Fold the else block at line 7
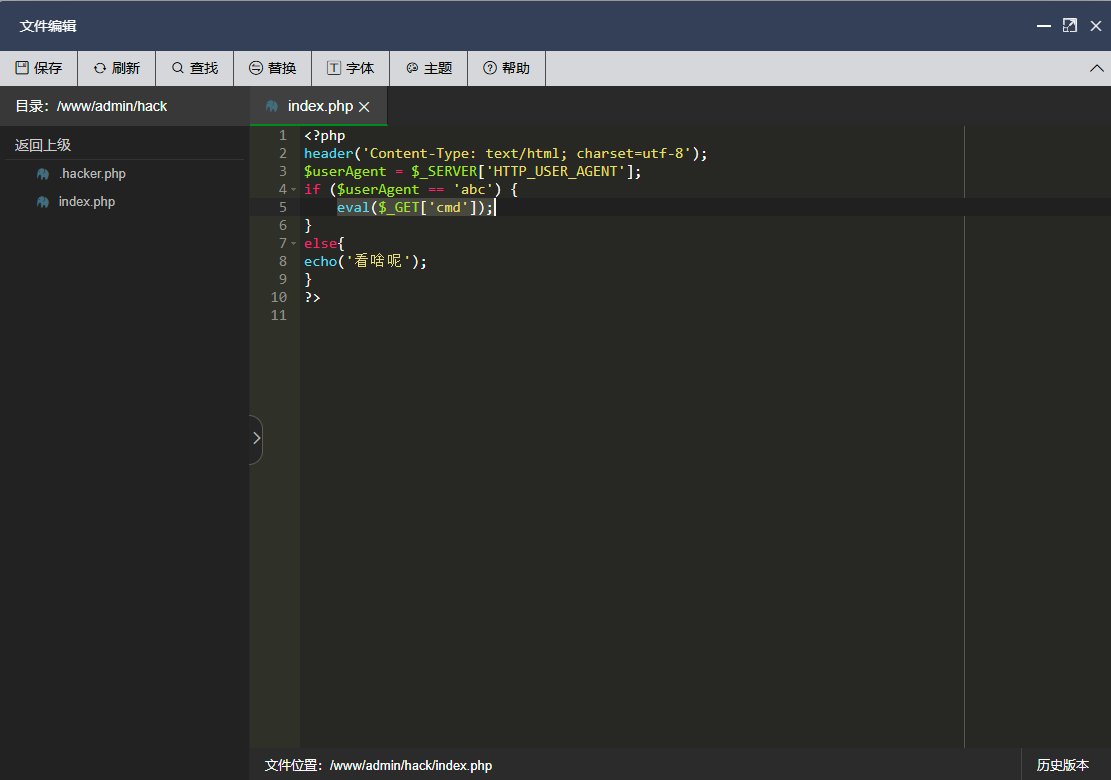 pyautogui.click(x=293, y=243)
